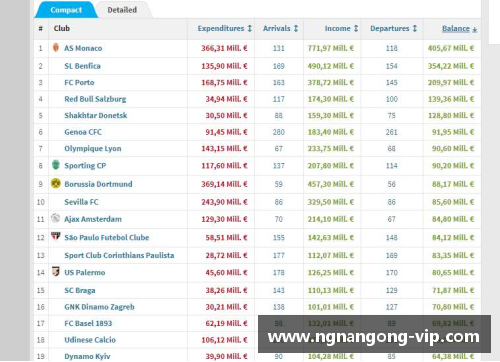This screenshot has width=500, height=362.
Task: Click AS Monaco balance 405,67 Mill. €
Action: [451, 48]
